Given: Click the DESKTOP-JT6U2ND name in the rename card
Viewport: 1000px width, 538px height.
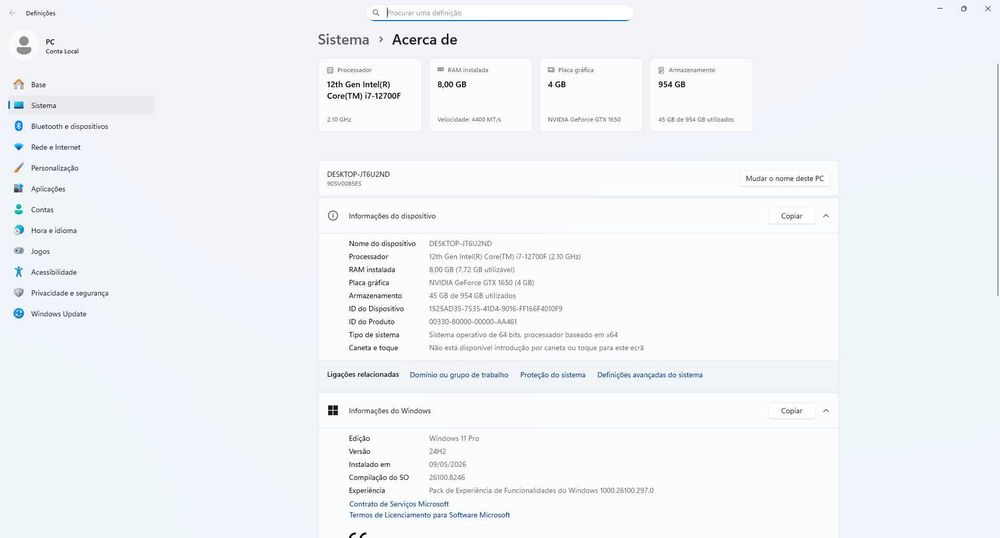Looking at the screenshot, I should [x=358, y=174].
